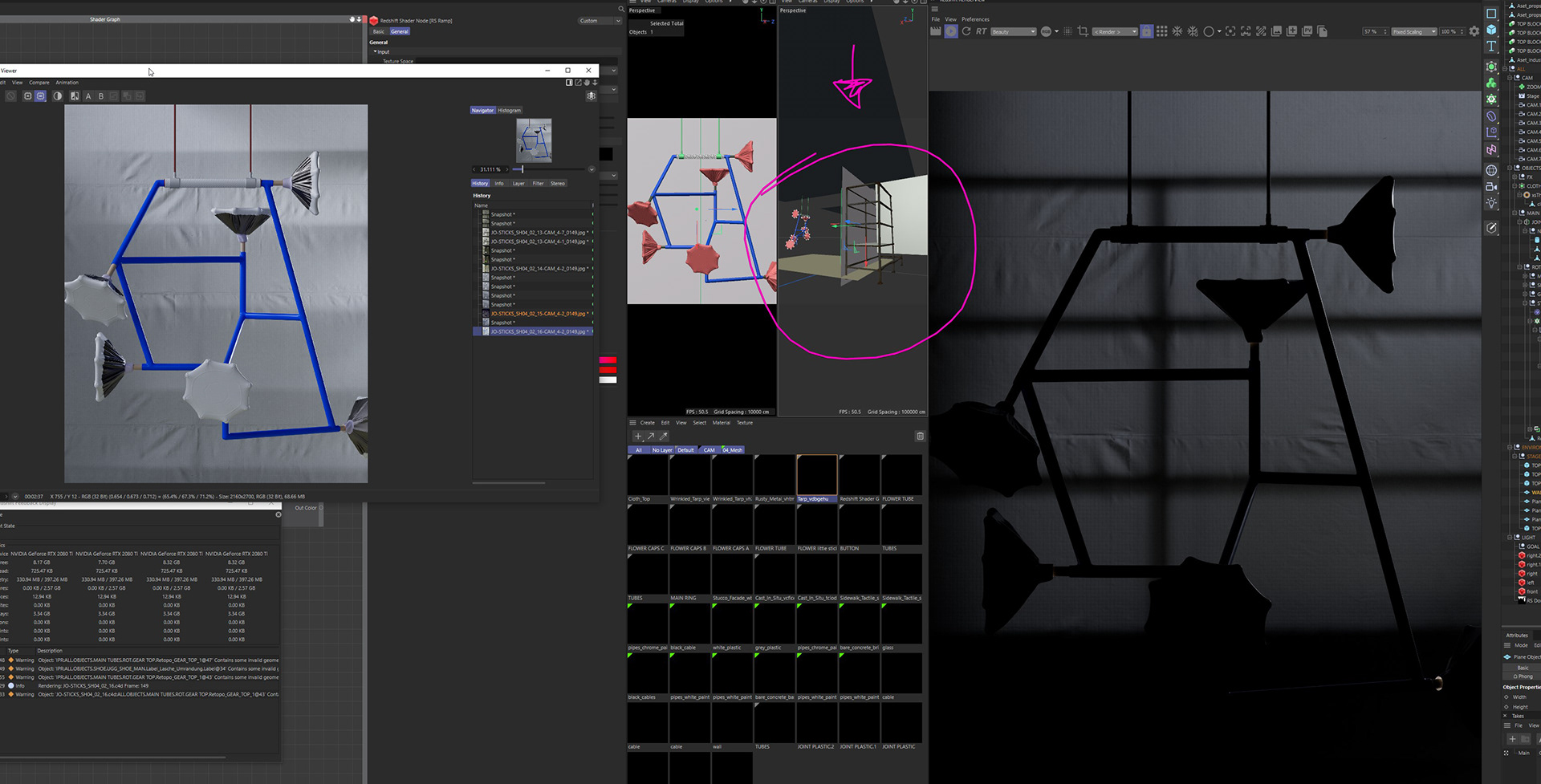Click the bucket grid icon in RenderView
Screen dimensions: 1541x784
point(1162,31)
